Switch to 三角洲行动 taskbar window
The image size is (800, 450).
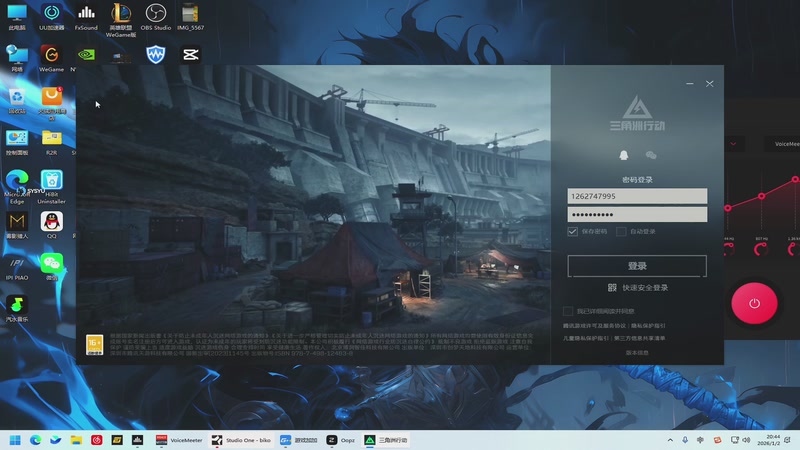pos(386,440)
